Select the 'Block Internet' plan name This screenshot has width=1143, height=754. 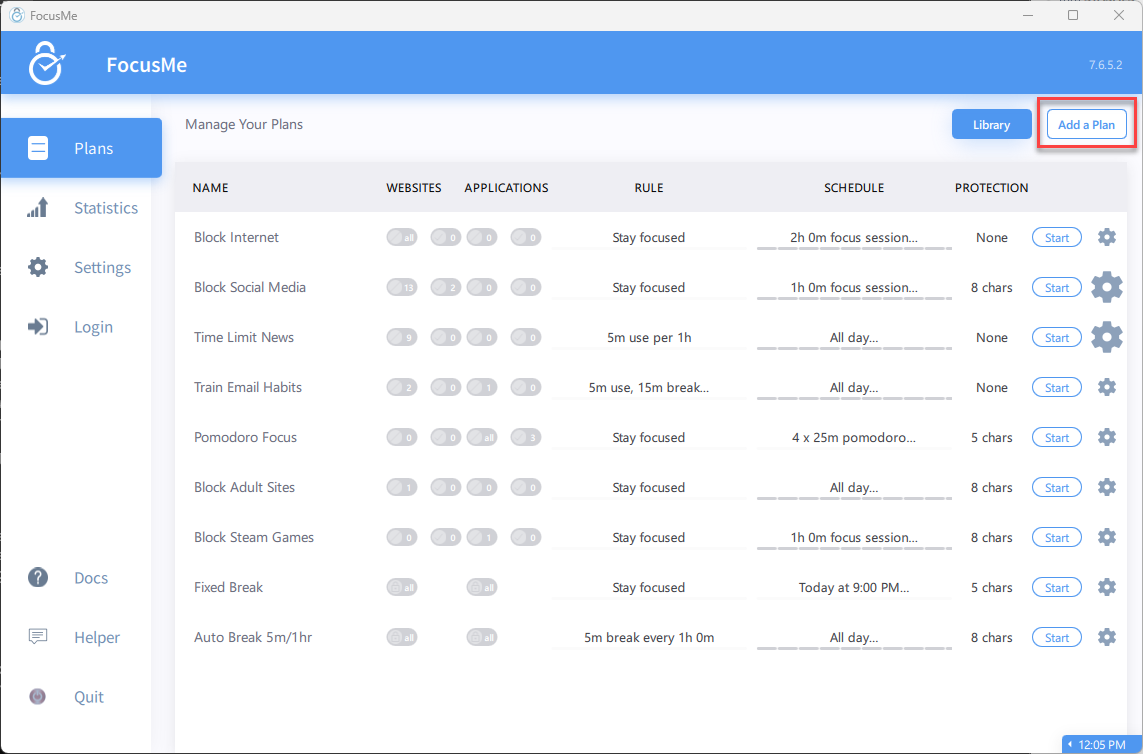[x=236, y=237]
